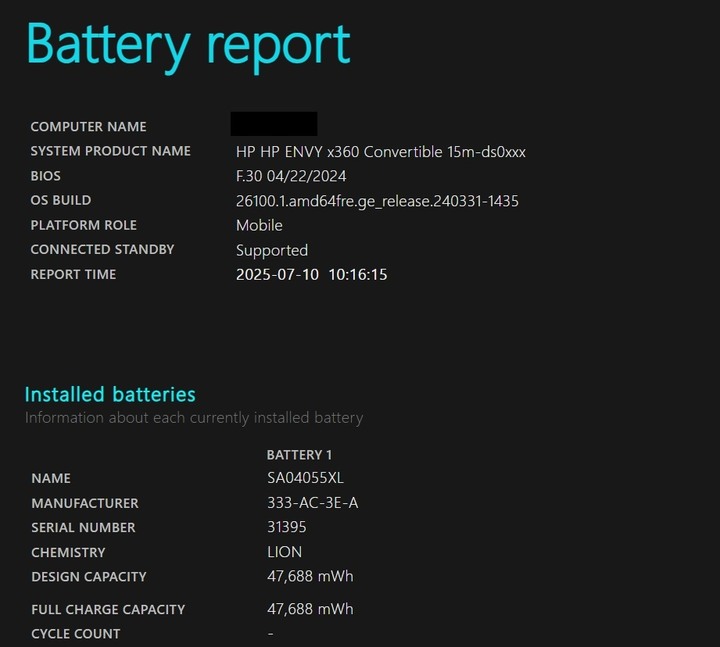
Task: Click the design capacity 47,688 mWh value
Action: click(310, 576)
